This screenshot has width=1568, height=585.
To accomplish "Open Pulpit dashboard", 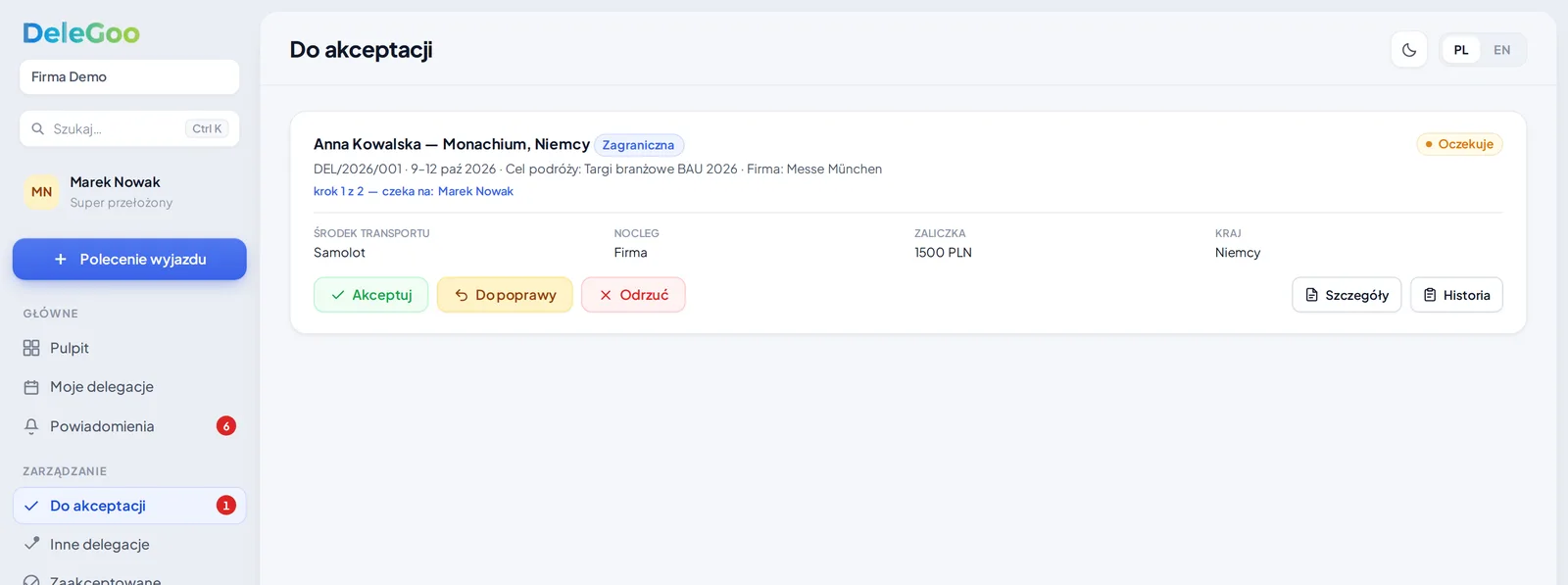I will (129, 348).
